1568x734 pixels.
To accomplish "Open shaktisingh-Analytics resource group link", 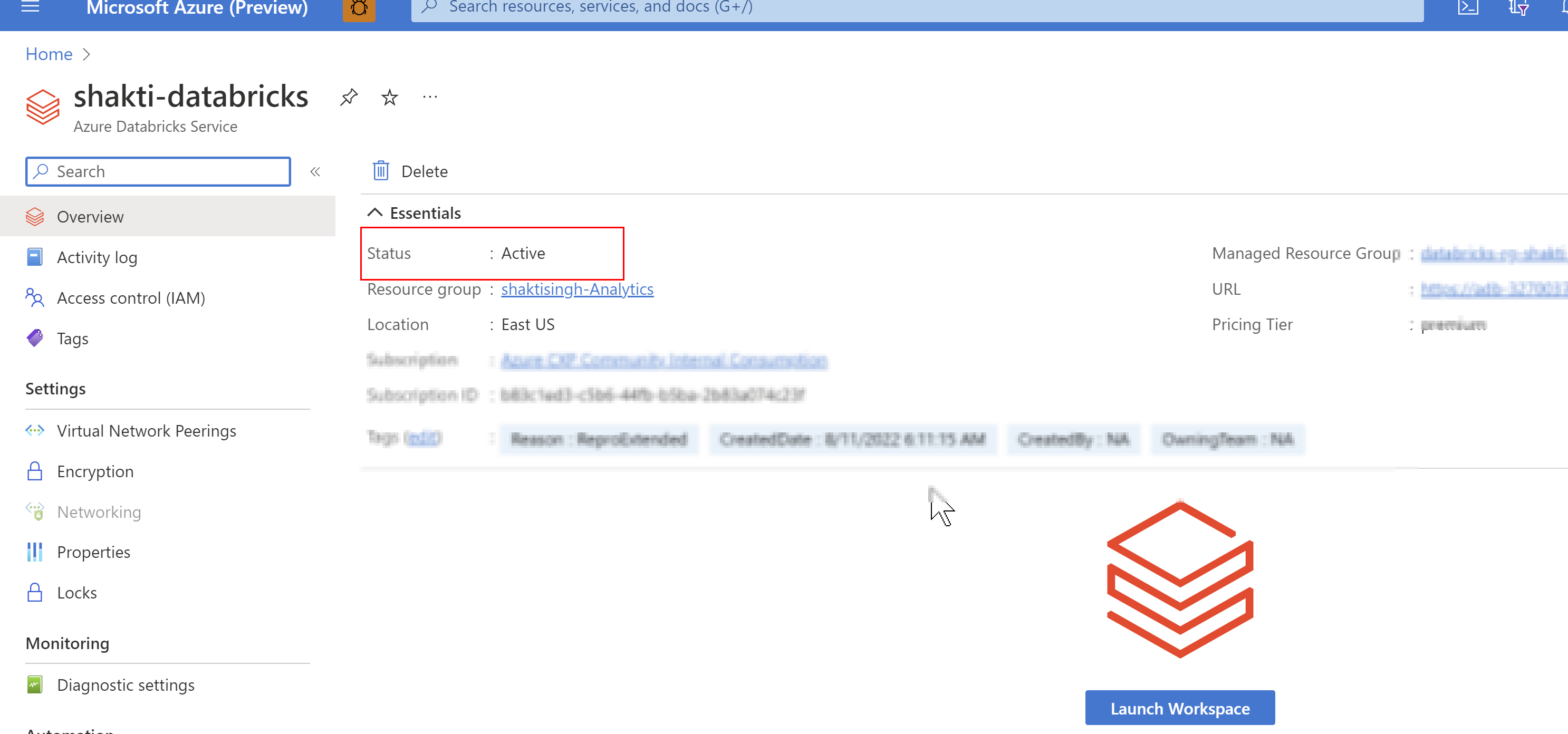I will [577, 289].
